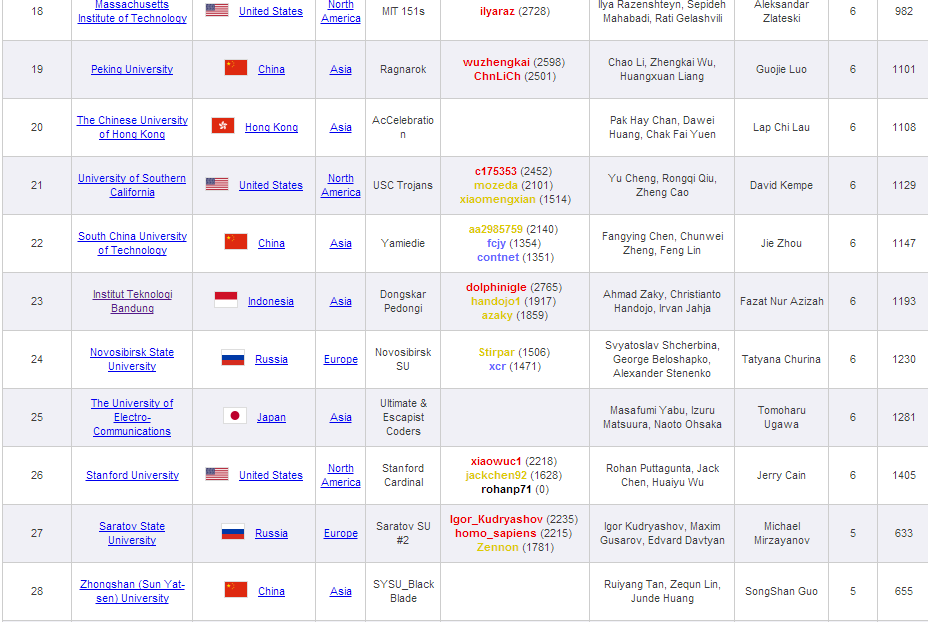
Task: Open the Stanford University link
Action: pos(132,475)
